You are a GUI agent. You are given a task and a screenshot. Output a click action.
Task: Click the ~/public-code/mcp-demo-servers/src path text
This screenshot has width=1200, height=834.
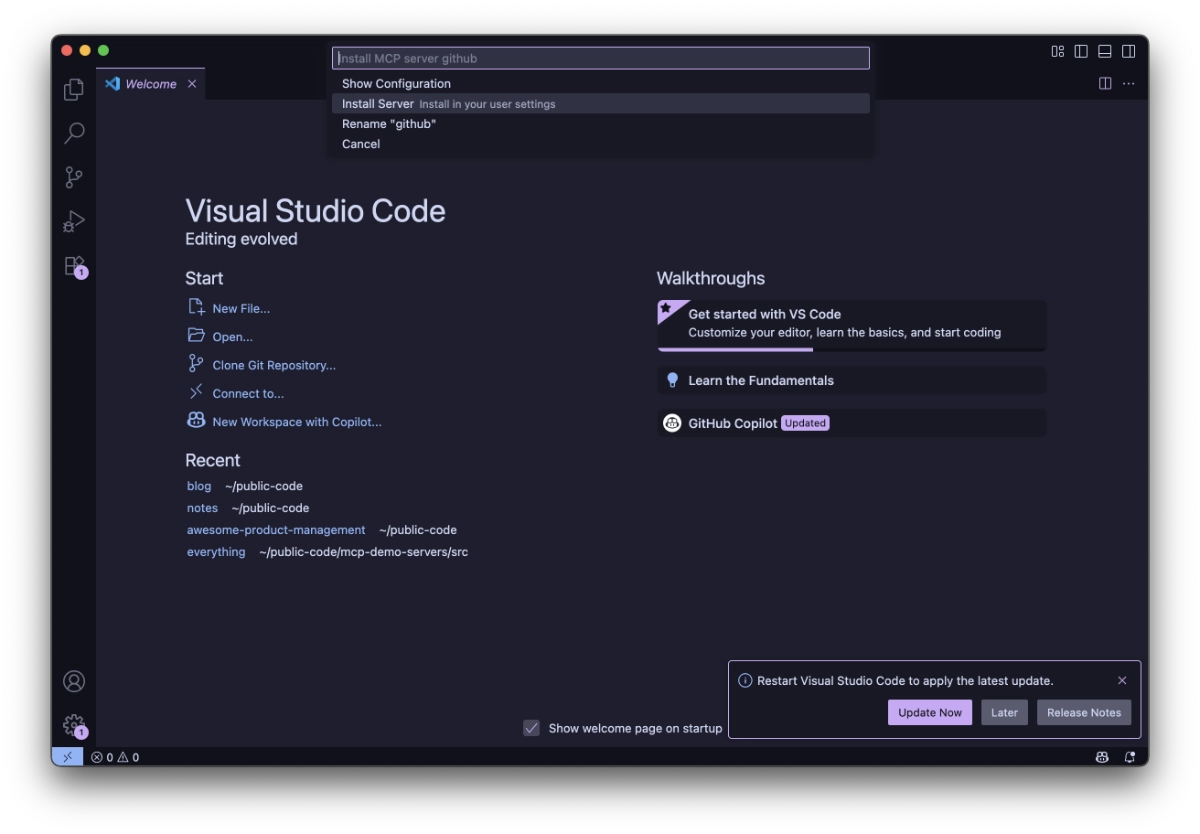pyautogui.click(x=363, y=552)
